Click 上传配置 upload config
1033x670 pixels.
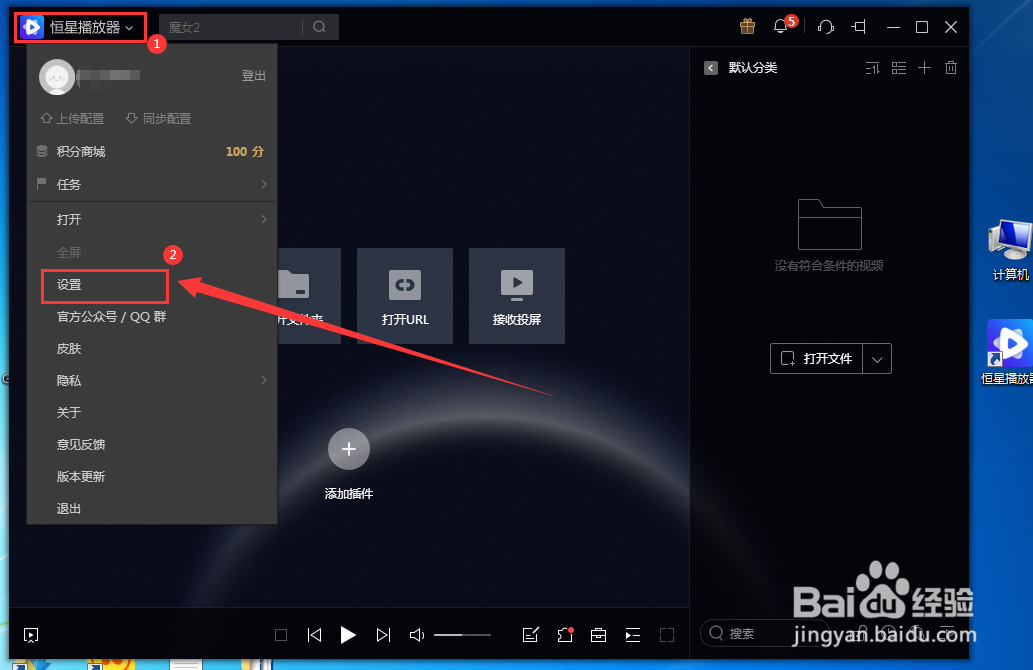coord(72,119)
